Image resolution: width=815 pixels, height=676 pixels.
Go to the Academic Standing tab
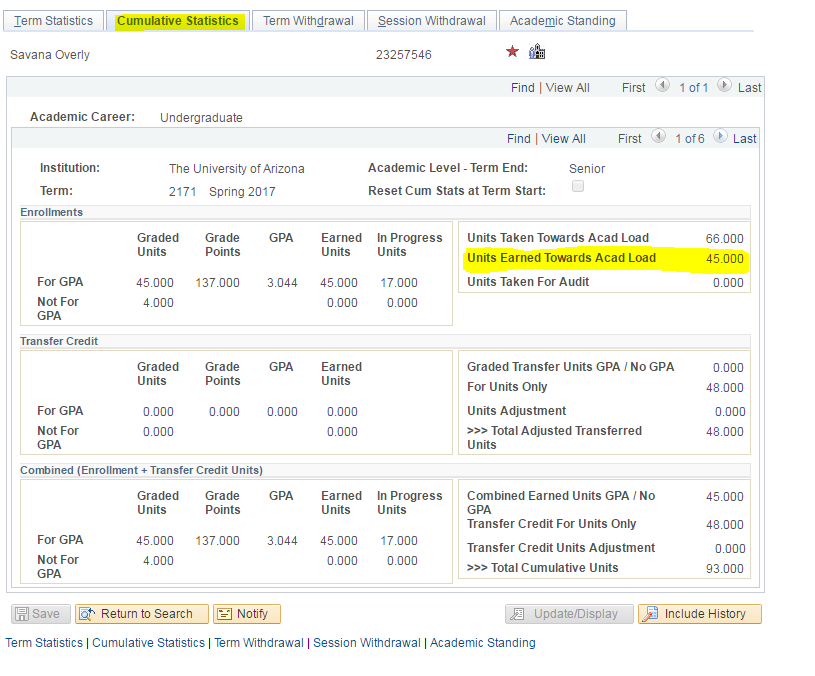click(x=562, y=21)
